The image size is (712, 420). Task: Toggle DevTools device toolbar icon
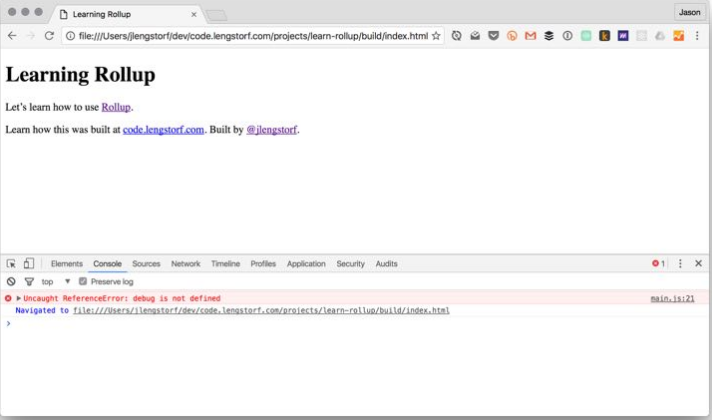[x=29, y=264]
